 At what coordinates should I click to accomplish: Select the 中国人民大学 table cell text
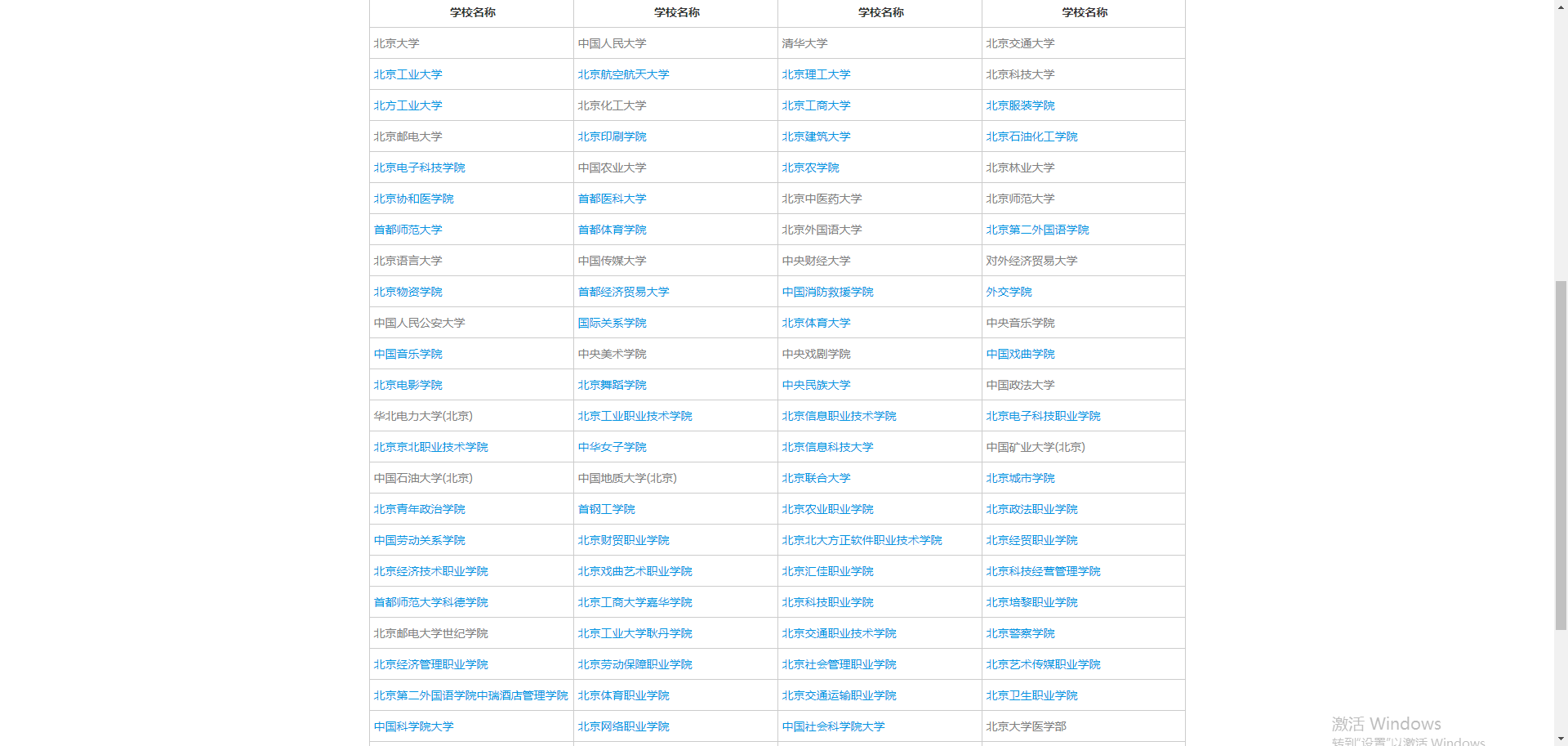point(612,43)
